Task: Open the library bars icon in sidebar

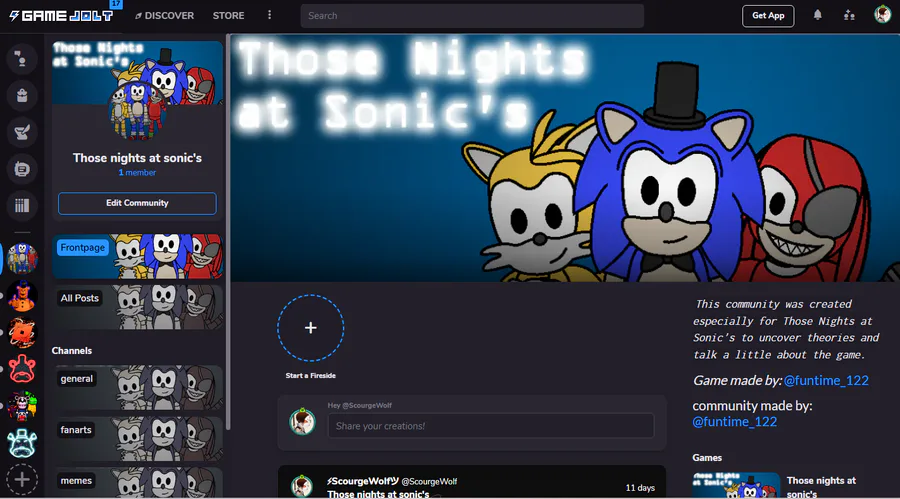Action: click(22, 206)
